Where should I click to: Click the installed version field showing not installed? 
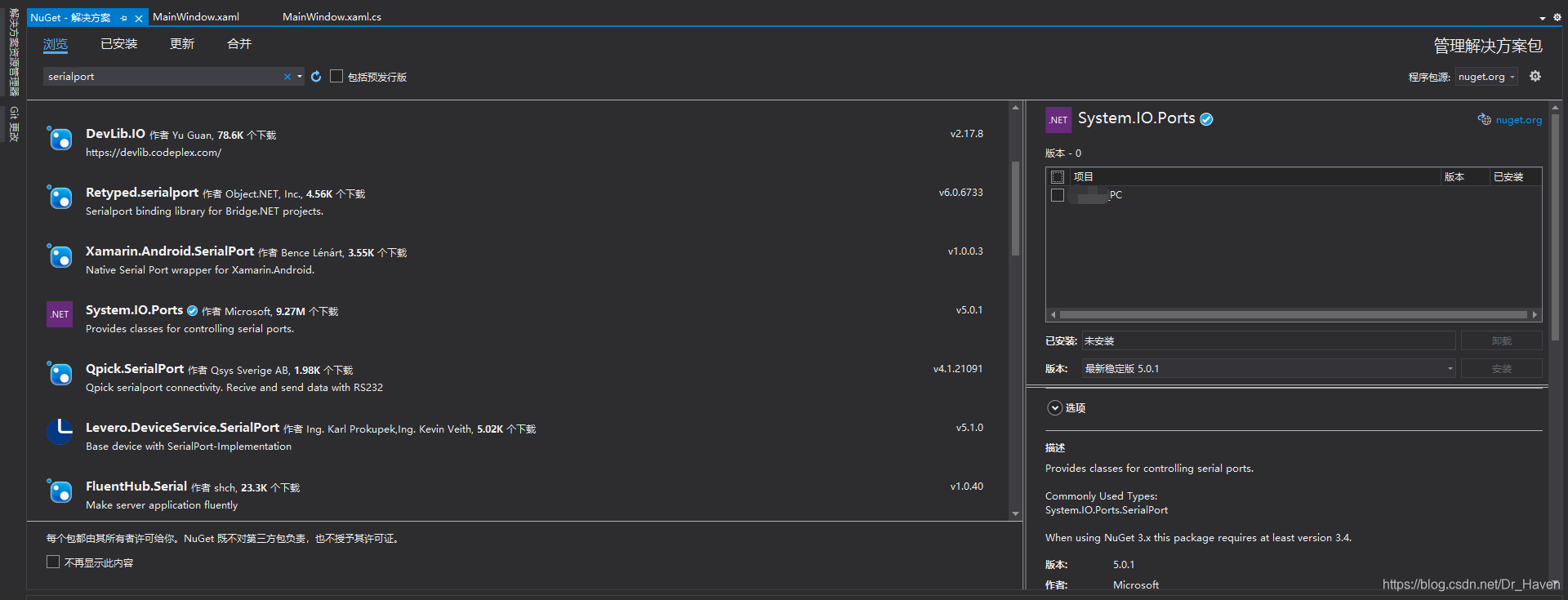click(1269, 341)
